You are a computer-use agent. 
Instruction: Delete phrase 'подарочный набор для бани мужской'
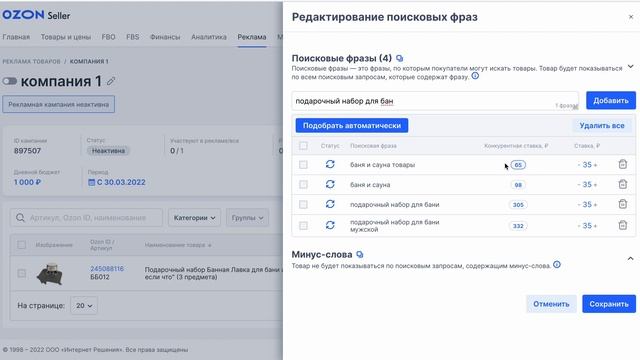(622, 225)
